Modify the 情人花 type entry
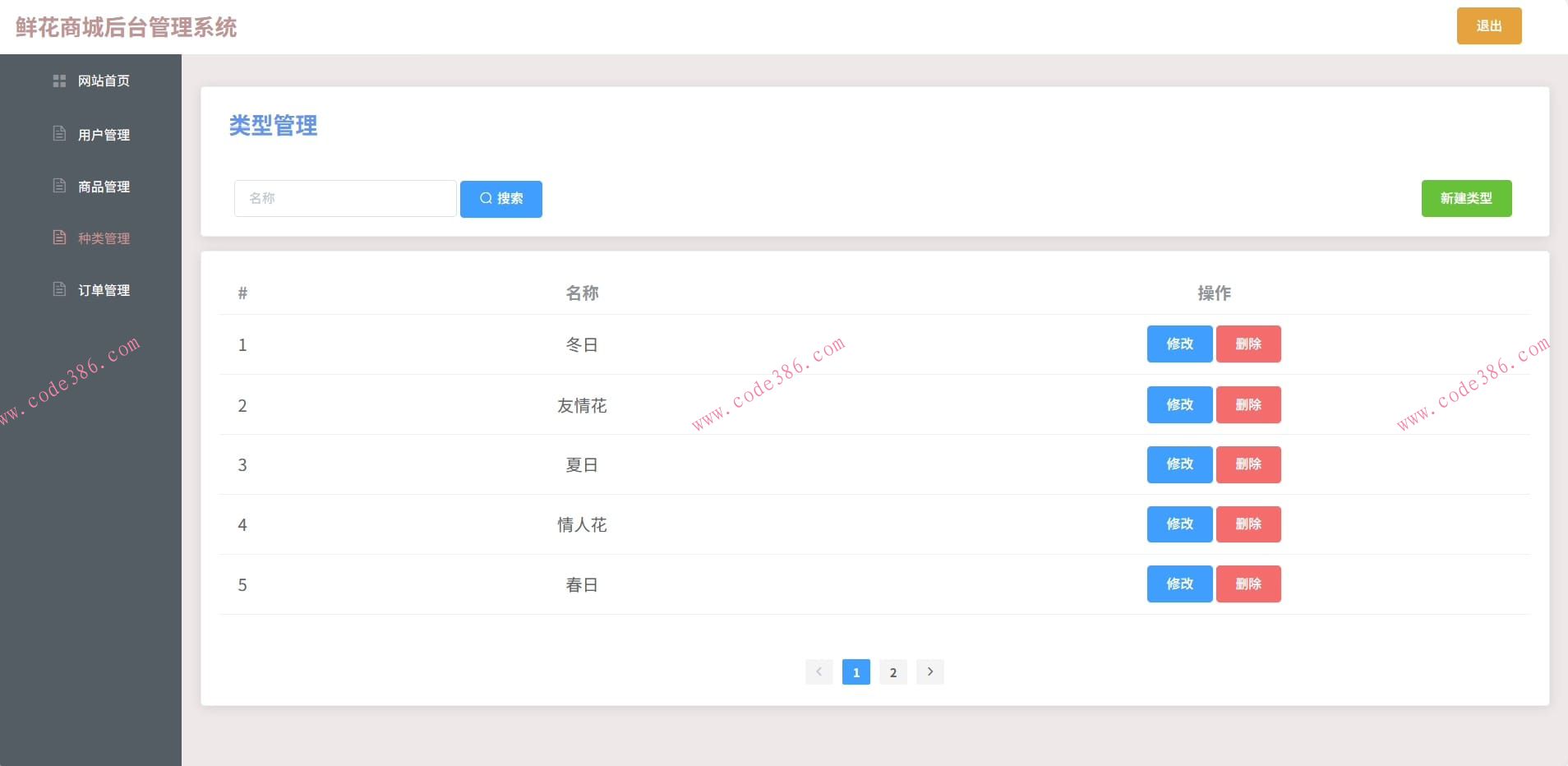The image size is (1568, 766). tap(1179, 524)
